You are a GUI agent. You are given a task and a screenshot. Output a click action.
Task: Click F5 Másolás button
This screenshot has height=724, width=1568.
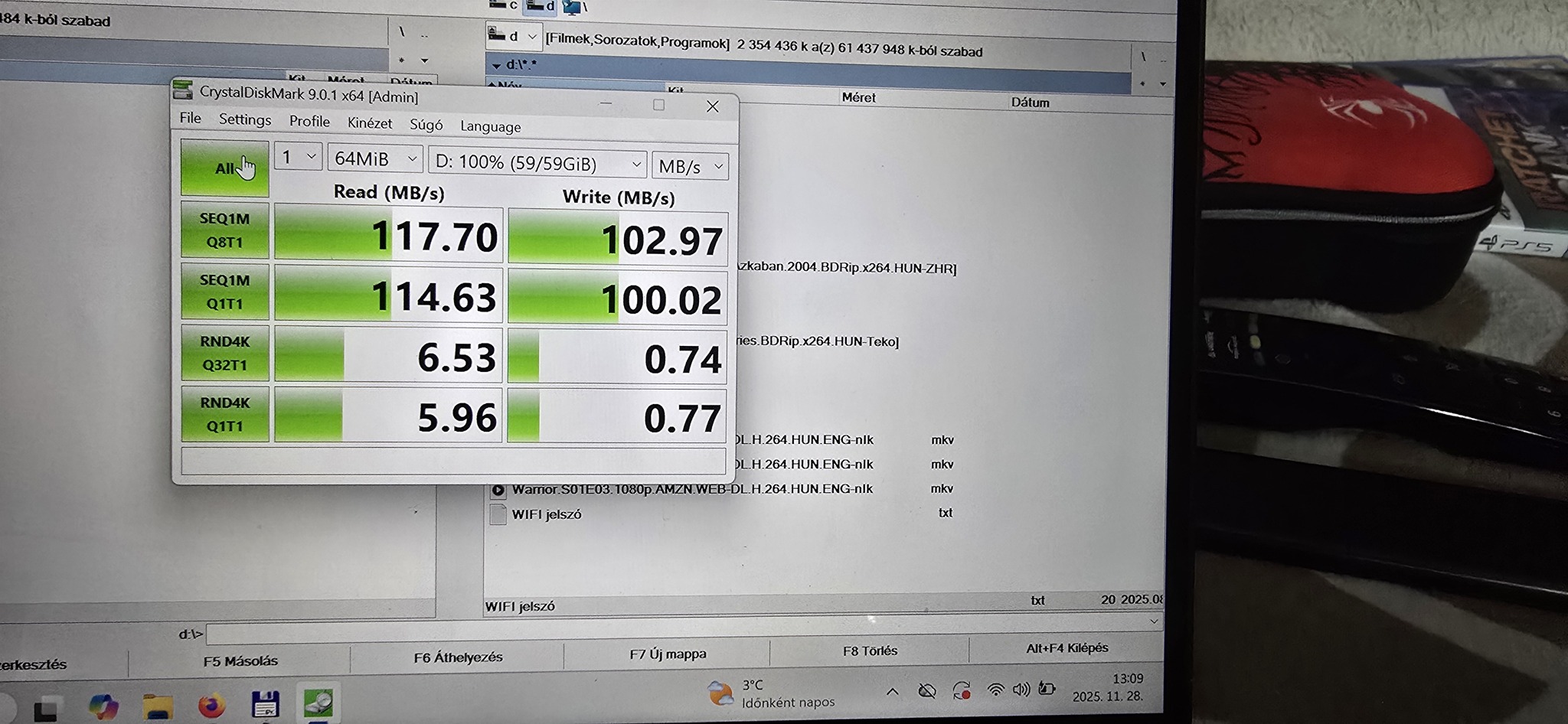240,661
